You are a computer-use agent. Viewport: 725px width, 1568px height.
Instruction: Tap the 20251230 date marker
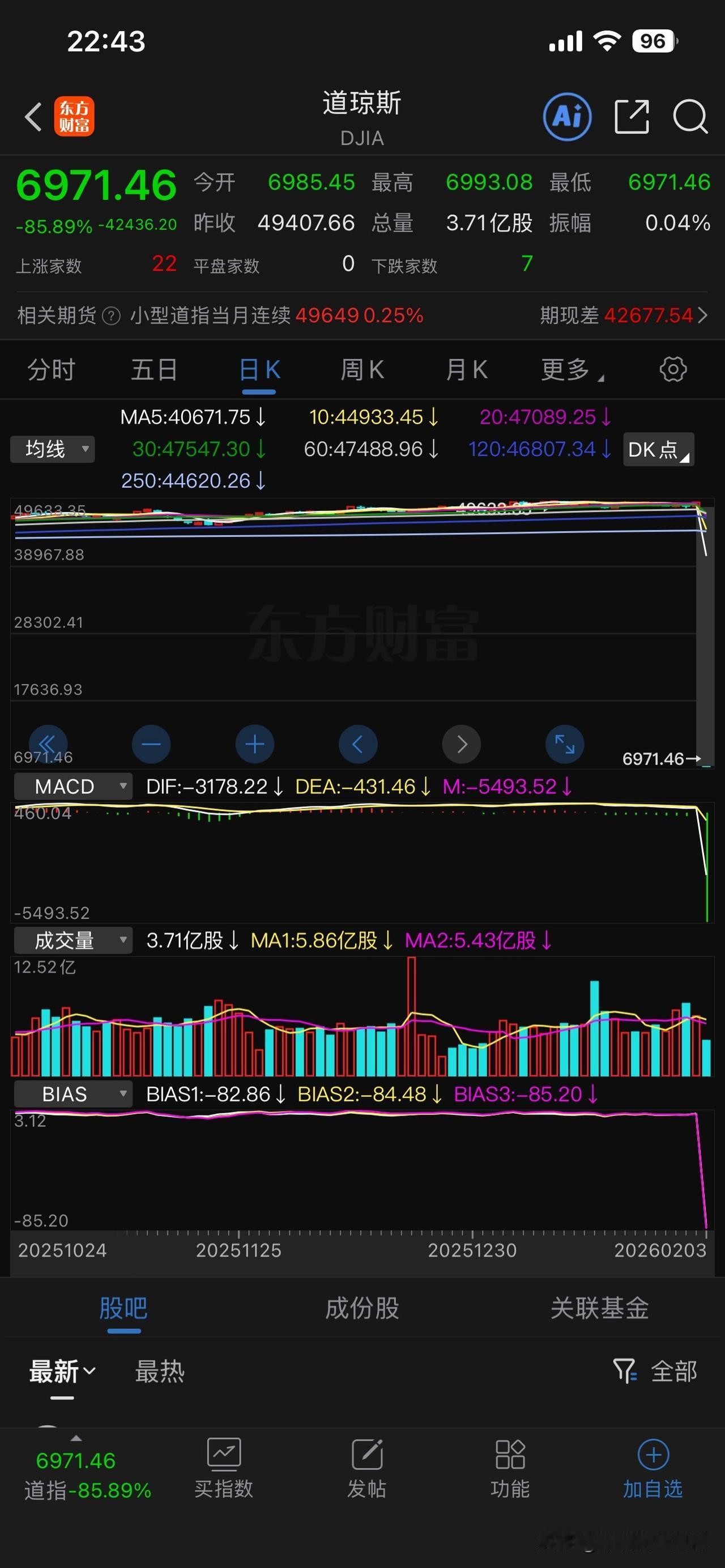coord(472,1250)
